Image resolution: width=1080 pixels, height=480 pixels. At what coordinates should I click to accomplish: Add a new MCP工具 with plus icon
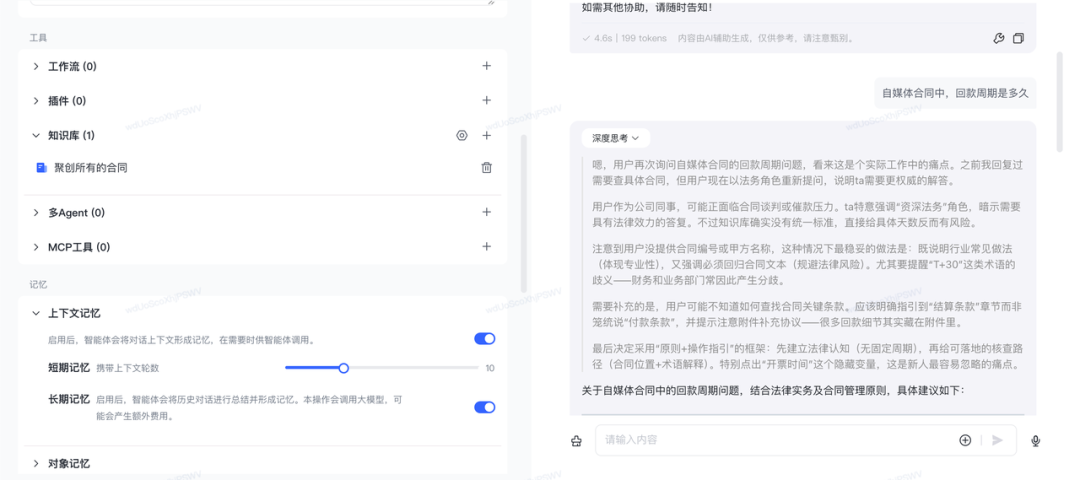point(487,246)
